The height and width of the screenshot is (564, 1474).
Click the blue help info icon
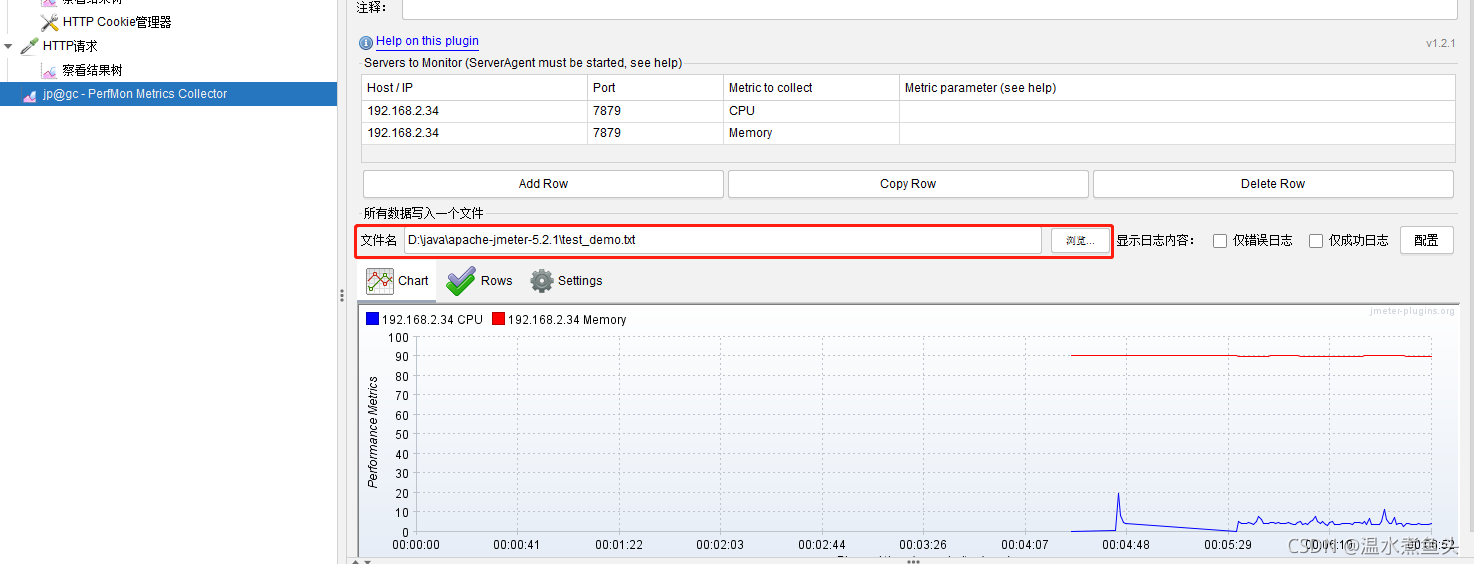[x=366, y=43]
